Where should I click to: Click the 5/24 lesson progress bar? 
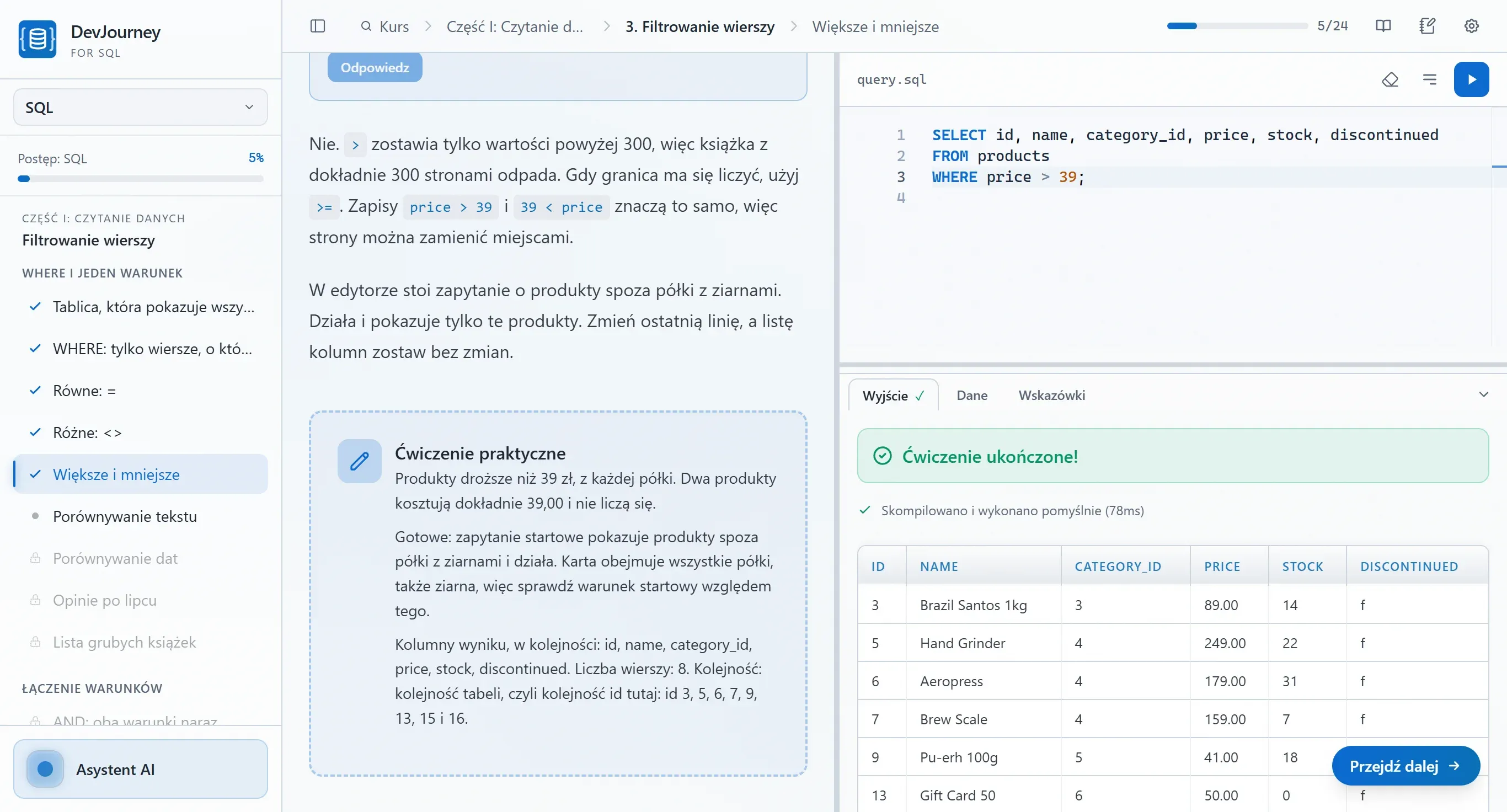(1237, 26)
